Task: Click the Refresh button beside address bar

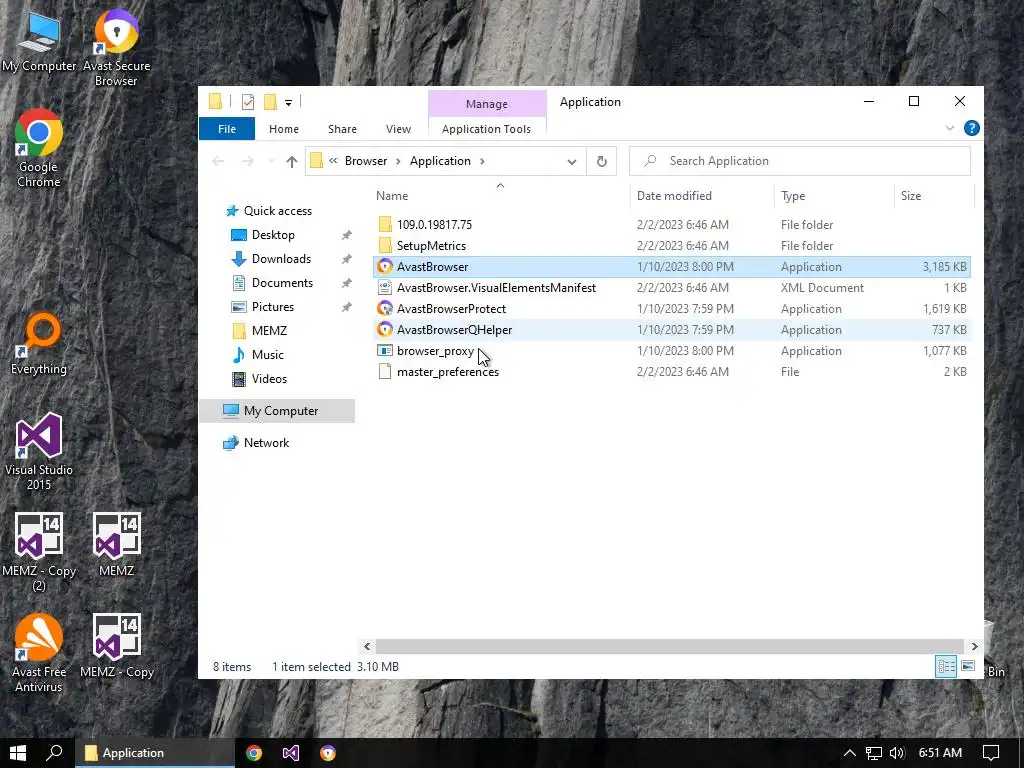Action: tap(601, 161)
